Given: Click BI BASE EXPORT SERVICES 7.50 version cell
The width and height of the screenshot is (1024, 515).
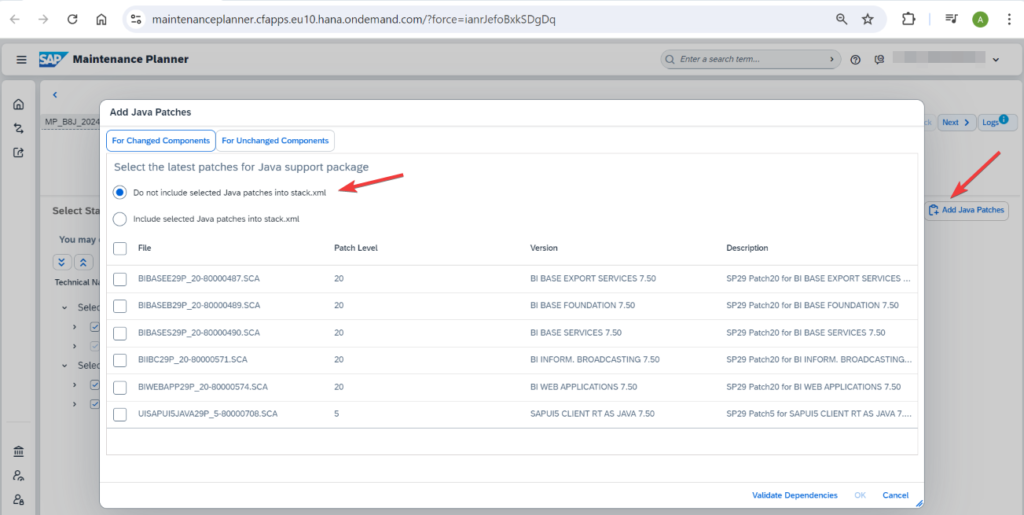Looking at the screenshot, I should (593, 279).
